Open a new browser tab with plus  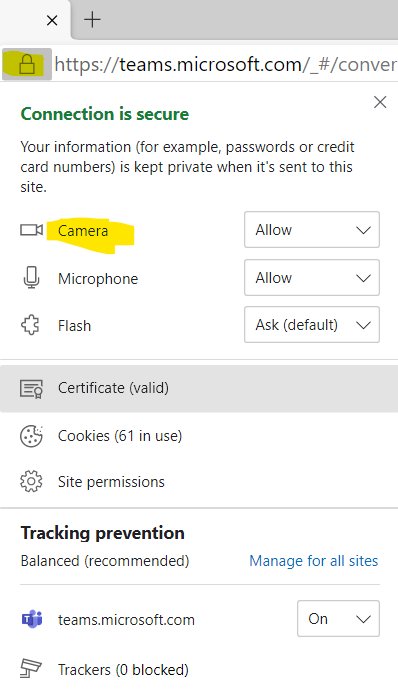92,20
